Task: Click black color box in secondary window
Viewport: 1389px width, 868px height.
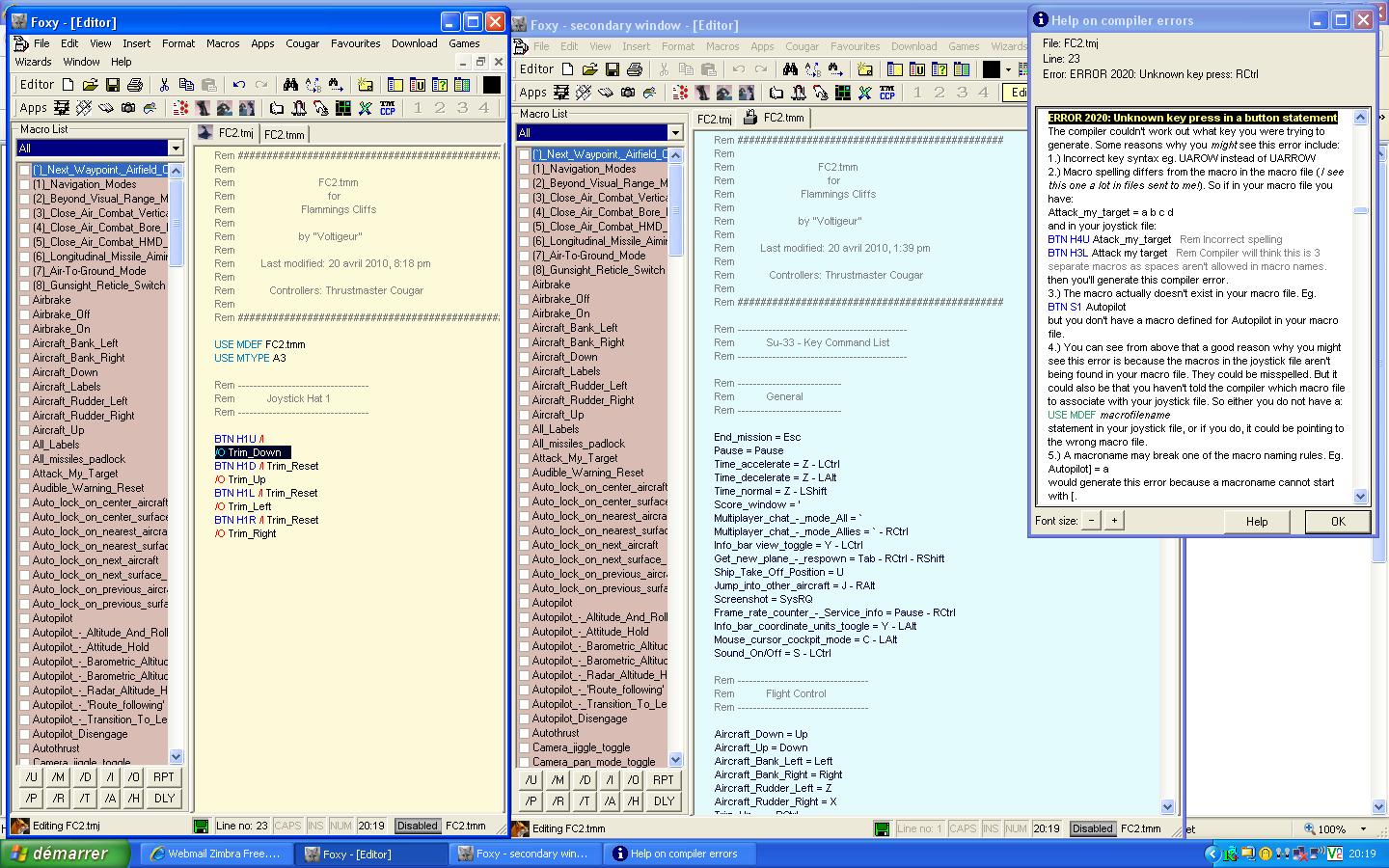Action: point(991,69)
